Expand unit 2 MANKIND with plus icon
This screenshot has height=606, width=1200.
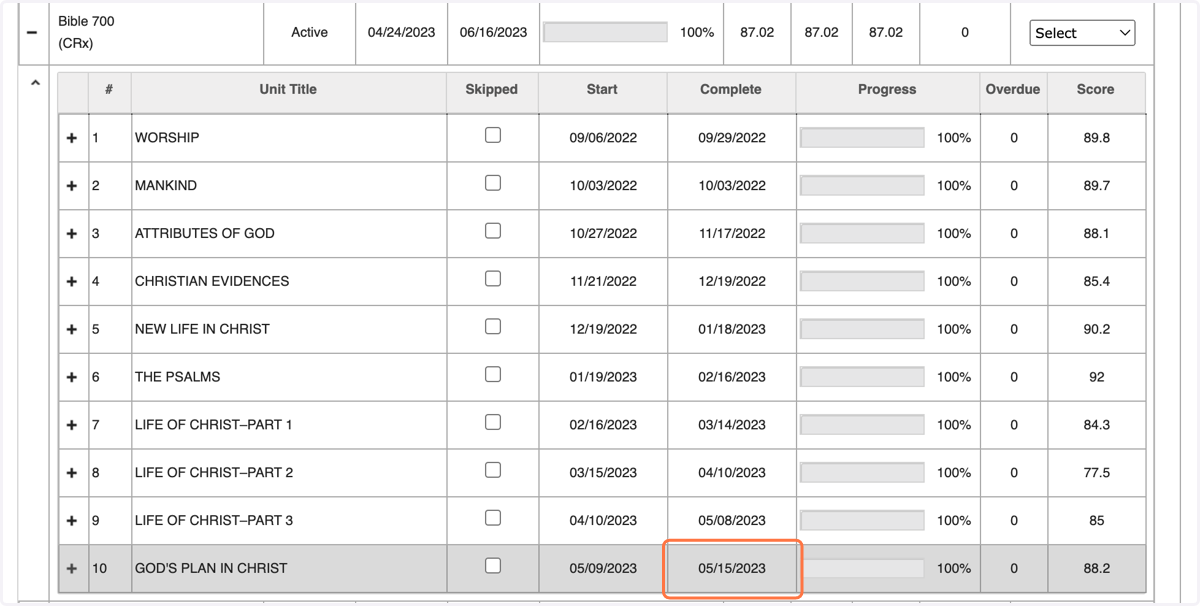tap(72, 186)
